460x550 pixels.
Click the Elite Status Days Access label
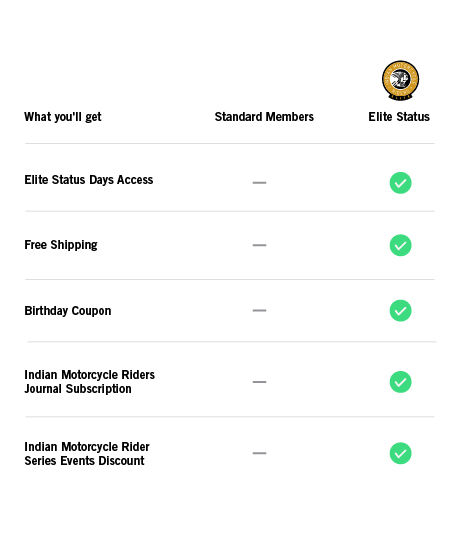point(89,180)
